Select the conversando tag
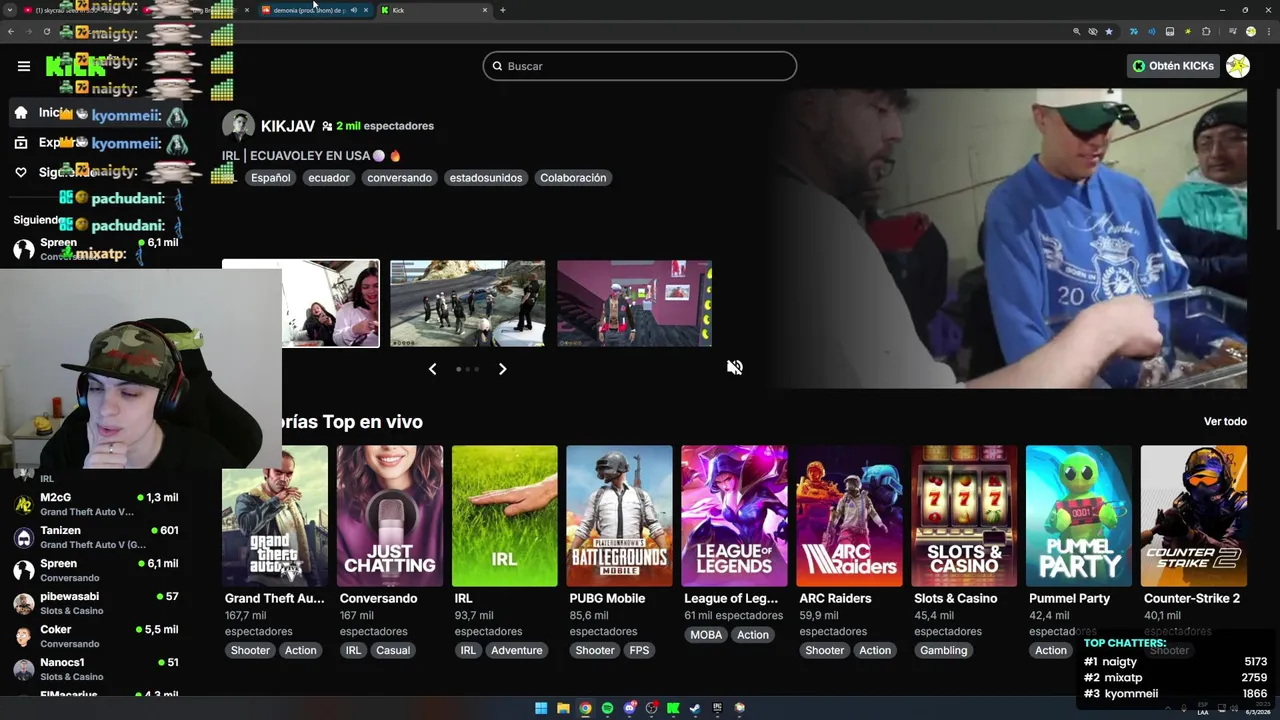Screen dimensions: 1280x720 point(399,178)
